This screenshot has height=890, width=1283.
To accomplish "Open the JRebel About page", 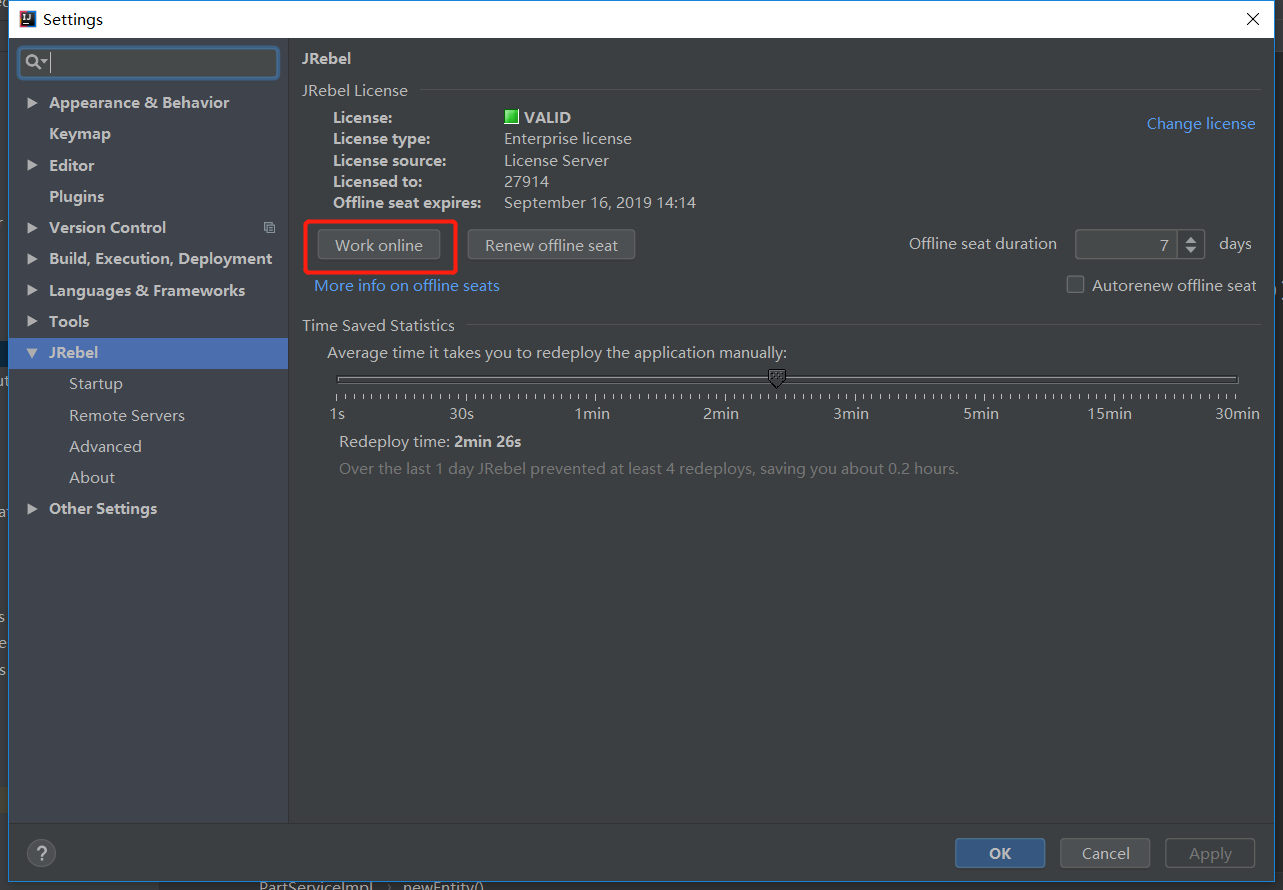I will click(x=92, y=477).
